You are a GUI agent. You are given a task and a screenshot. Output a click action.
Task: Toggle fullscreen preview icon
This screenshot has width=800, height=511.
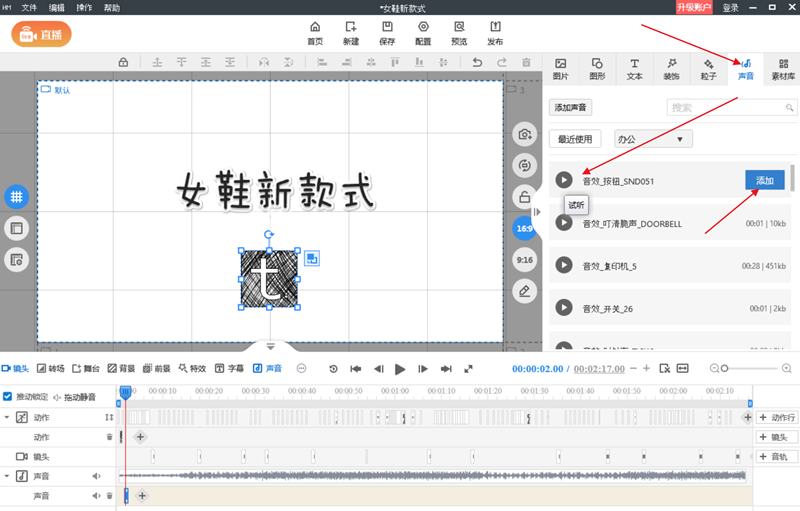468,369
